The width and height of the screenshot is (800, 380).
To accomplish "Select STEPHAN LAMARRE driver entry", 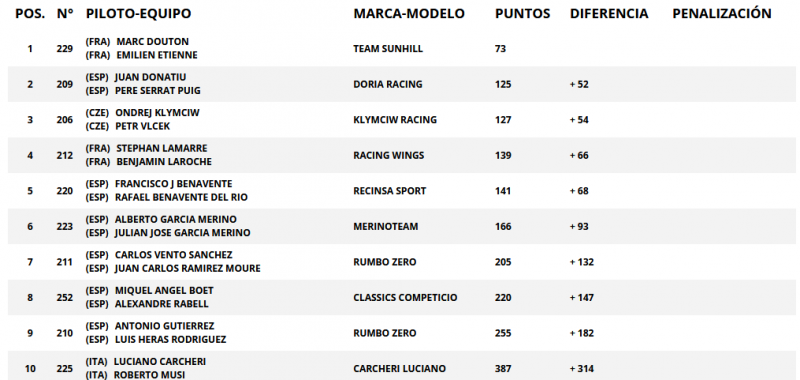I will (162, 148).
